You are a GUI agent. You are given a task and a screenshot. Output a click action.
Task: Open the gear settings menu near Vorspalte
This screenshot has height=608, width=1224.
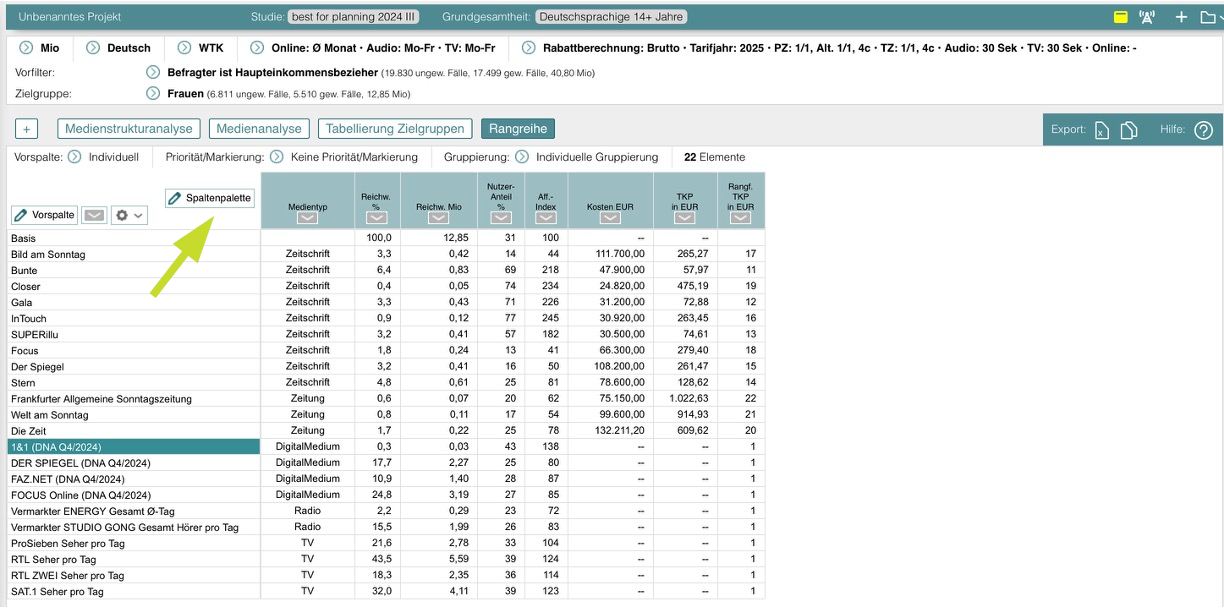tap(130, 215)
